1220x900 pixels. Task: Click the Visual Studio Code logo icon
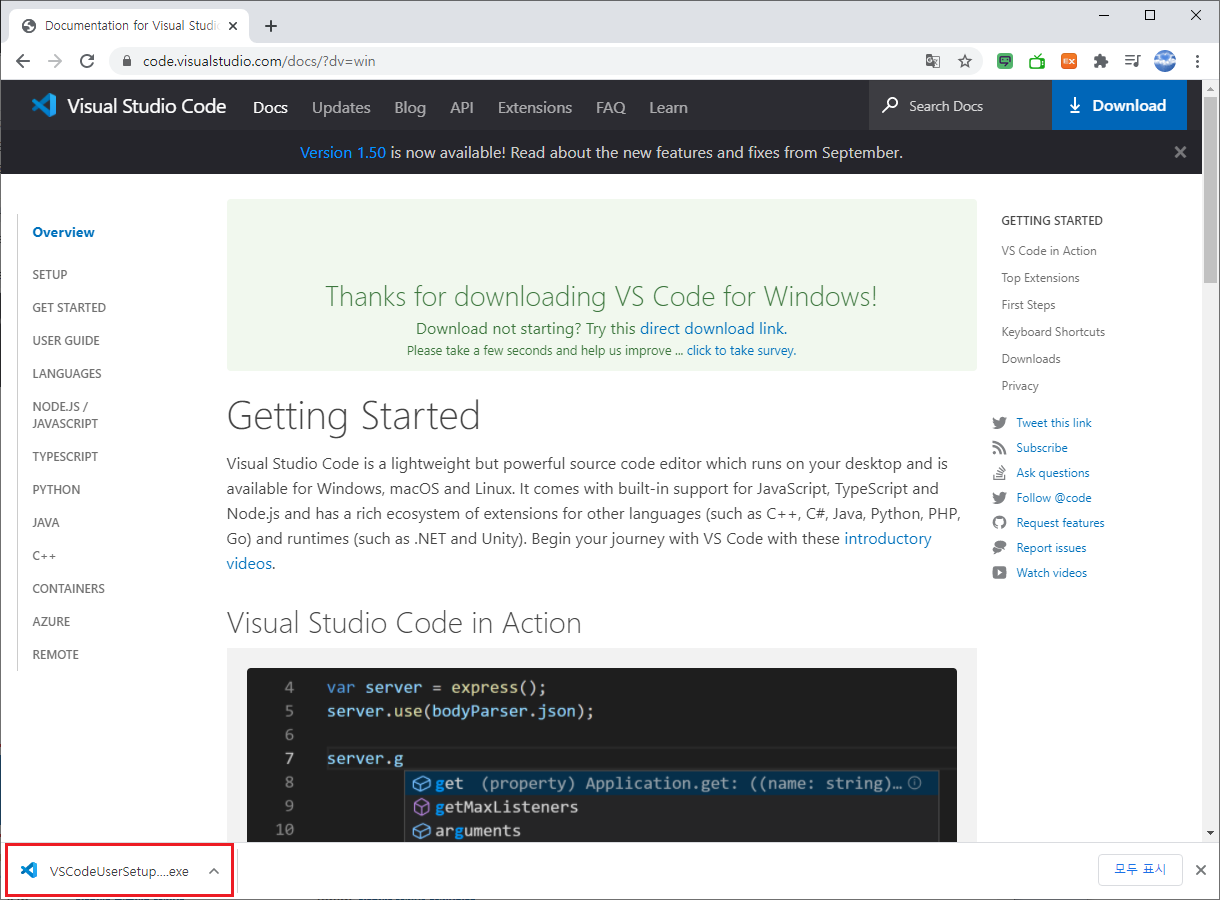pyautogui.click(x=43, y=106)
